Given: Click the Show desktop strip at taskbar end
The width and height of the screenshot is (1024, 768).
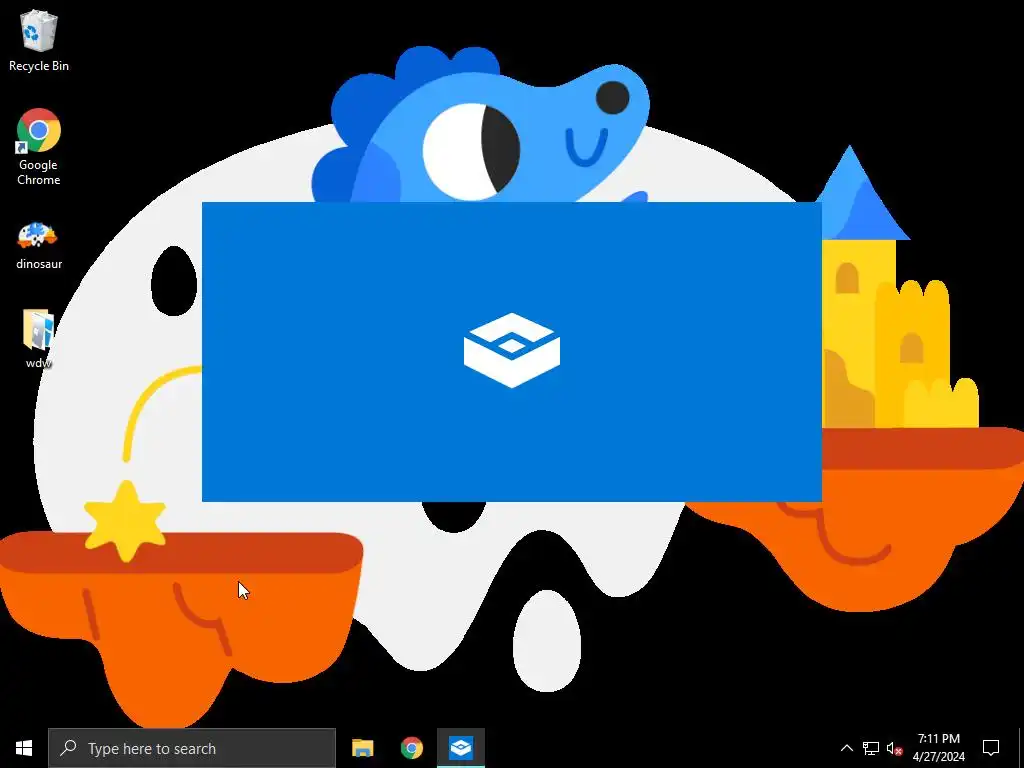Looking at the screenshot, I should 1021,748.
